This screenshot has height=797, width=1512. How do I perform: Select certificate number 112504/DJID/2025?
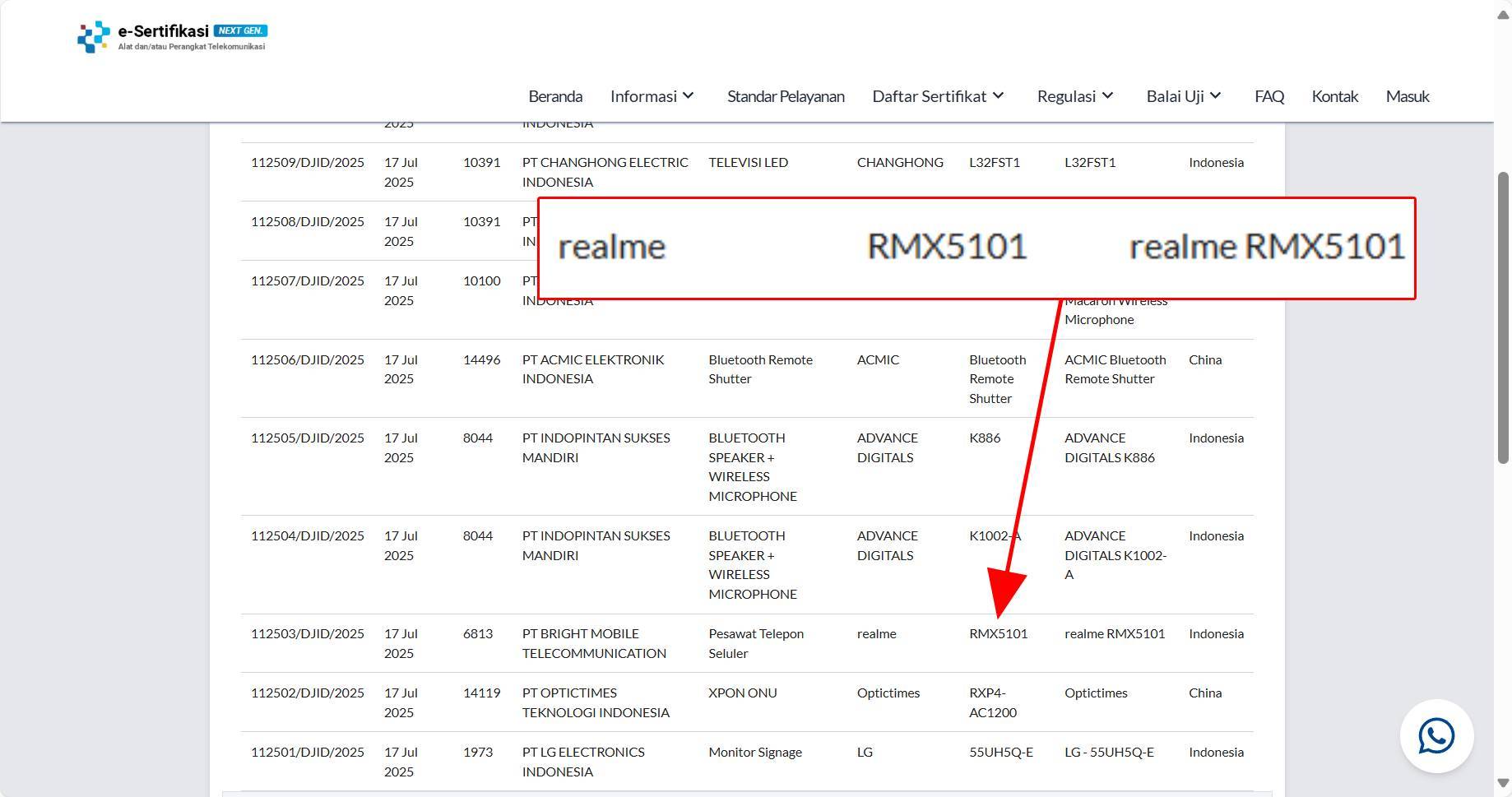pos(308,535)
